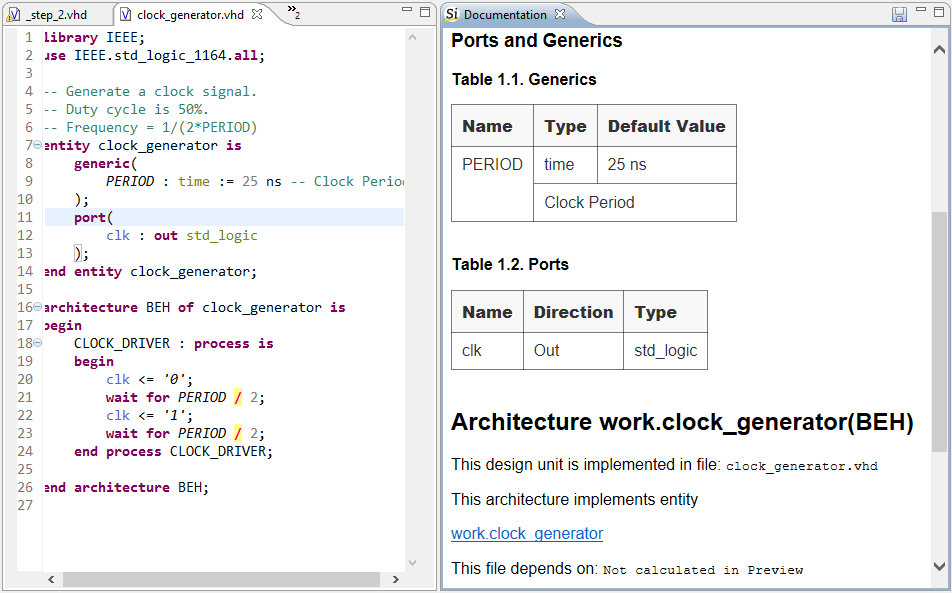Minimize the Documentation view
Screen dimensions: 952x593
click(921, 10)
